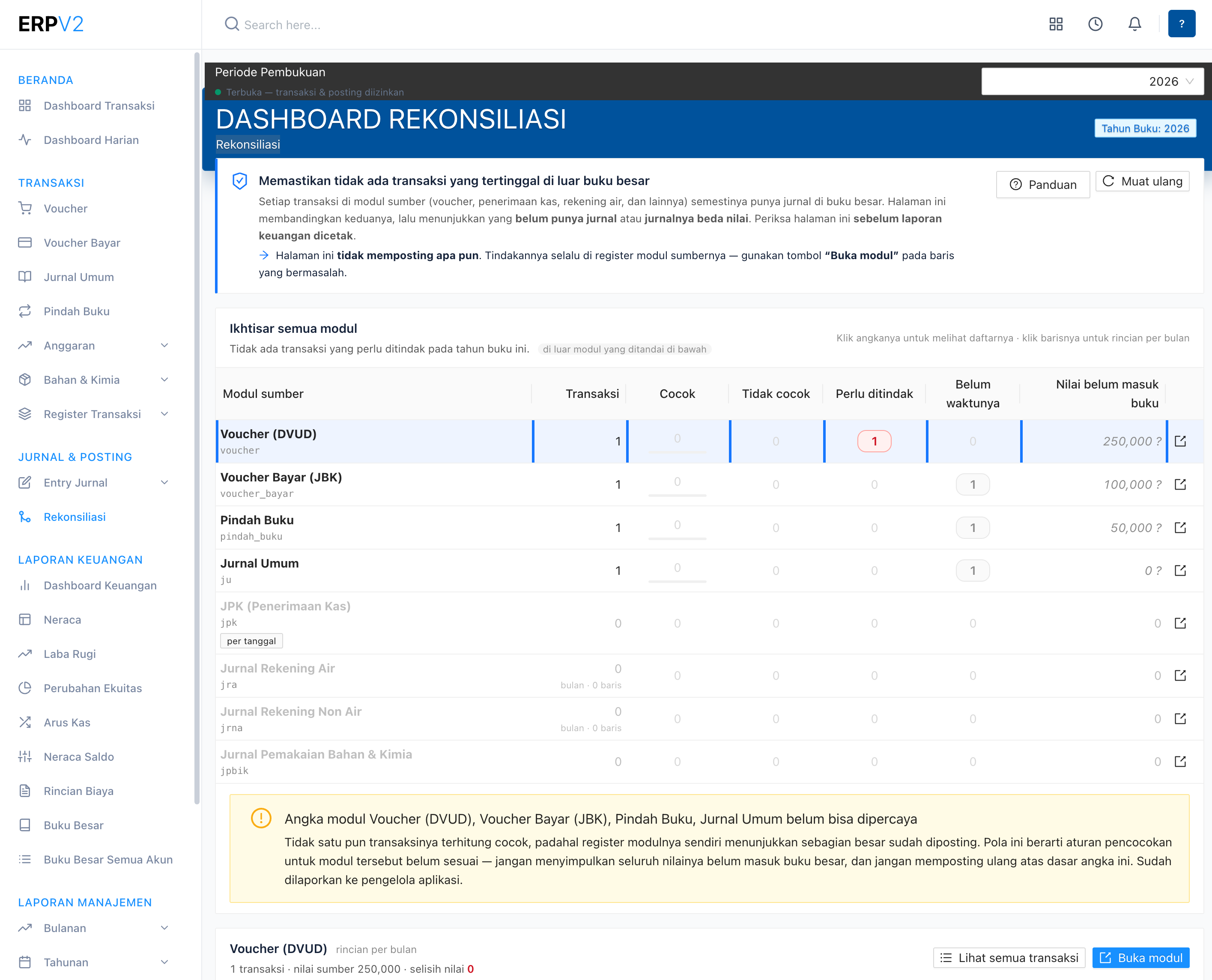Screen dimensions: 1212x980
Task: Click the Voucher Bayar card icon
Action: (25, 242)
